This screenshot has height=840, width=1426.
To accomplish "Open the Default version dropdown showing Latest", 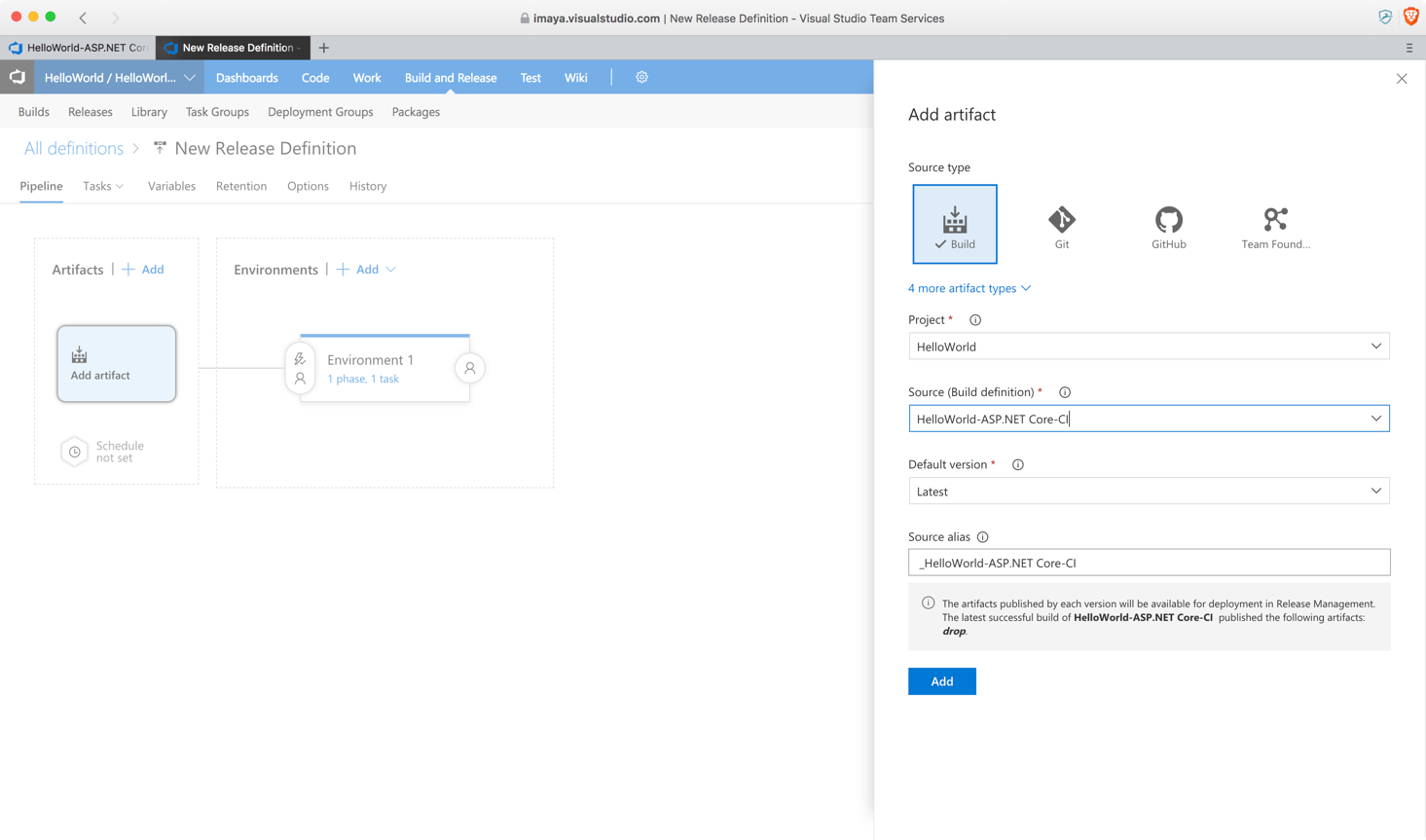I will [x=1150, y=492].
